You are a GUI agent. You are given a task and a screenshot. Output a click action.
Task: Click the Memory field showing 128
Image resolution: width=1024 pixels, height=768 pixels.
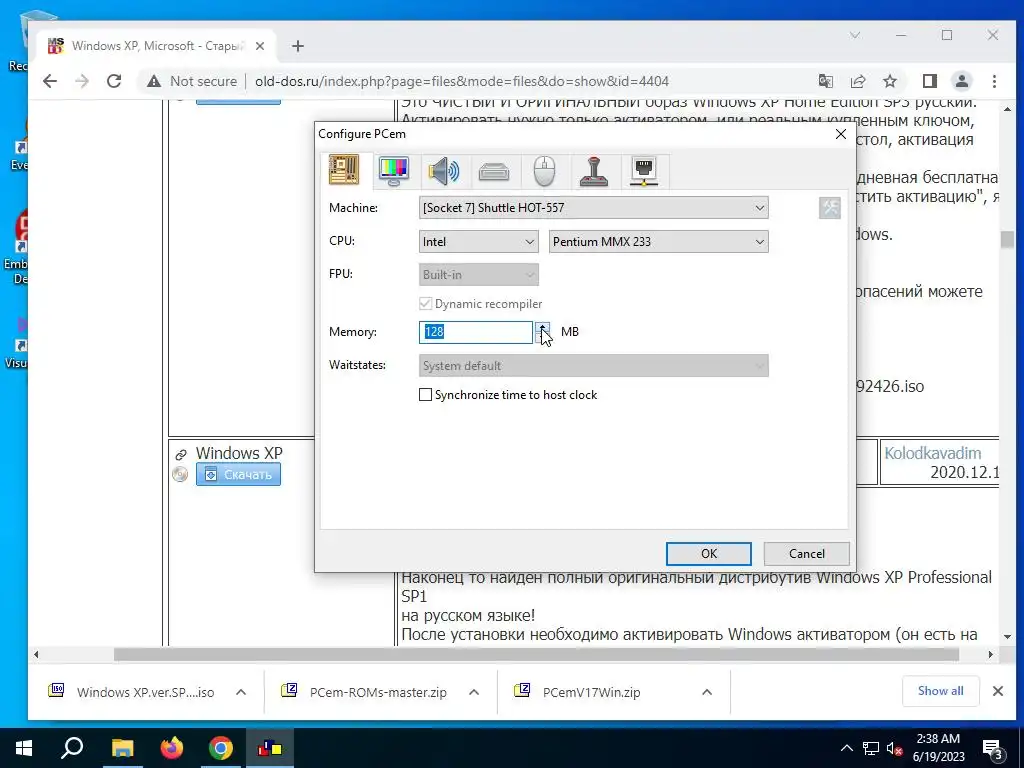pyautogui.click(x=475, y=332)
